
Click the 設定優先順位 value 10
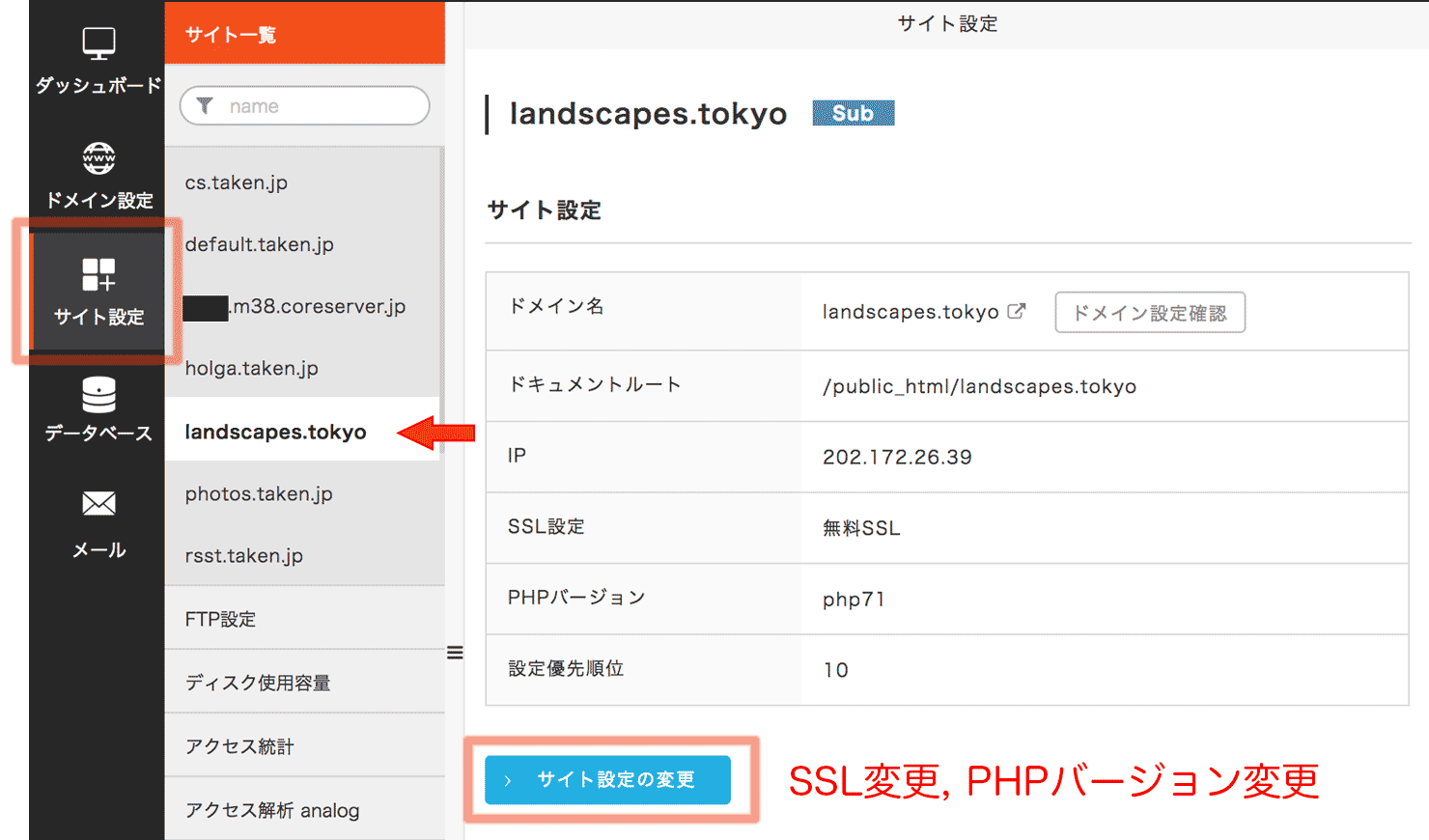click(836, 670)
